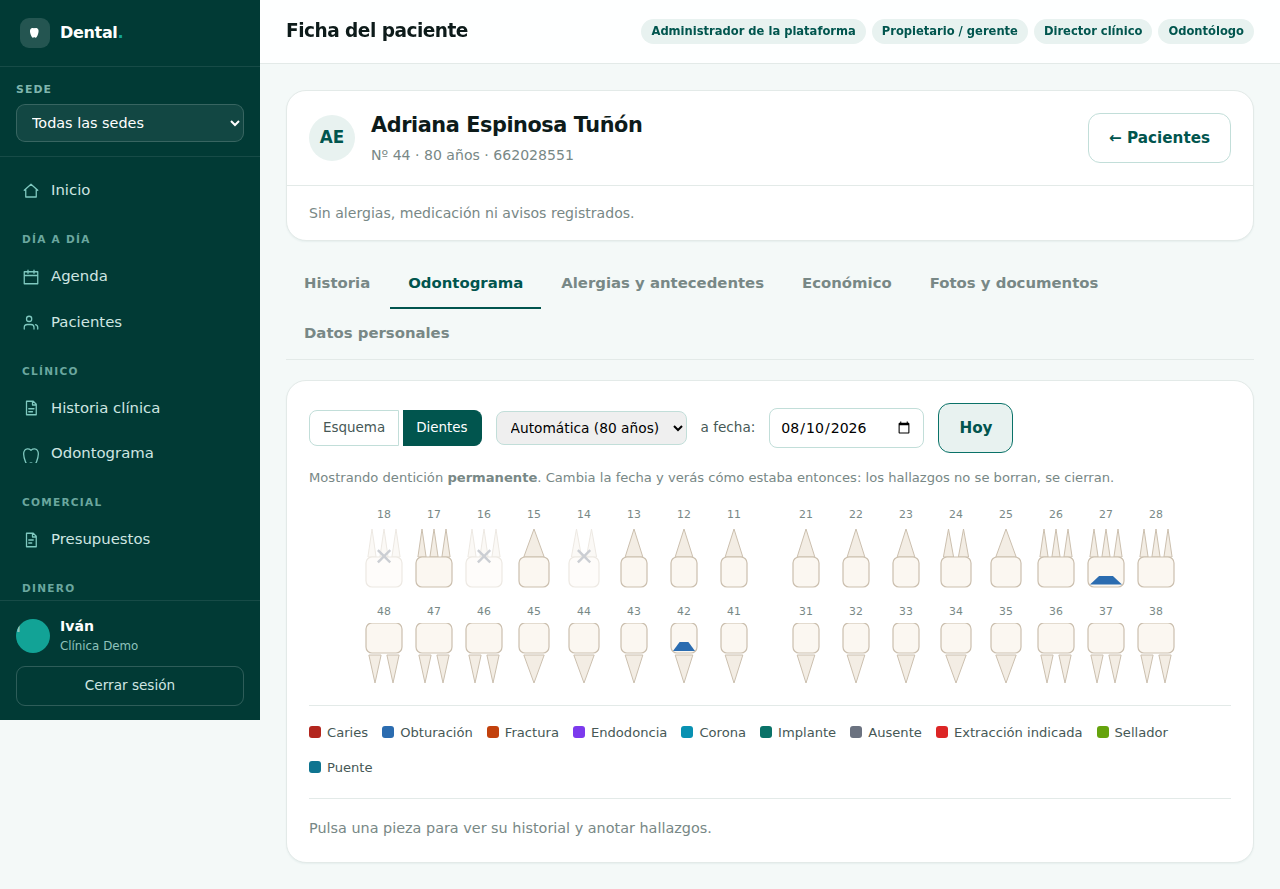Click the Presupuestos document icon
The height and width of the screenshot is (889, 1280).
(31, 539)
